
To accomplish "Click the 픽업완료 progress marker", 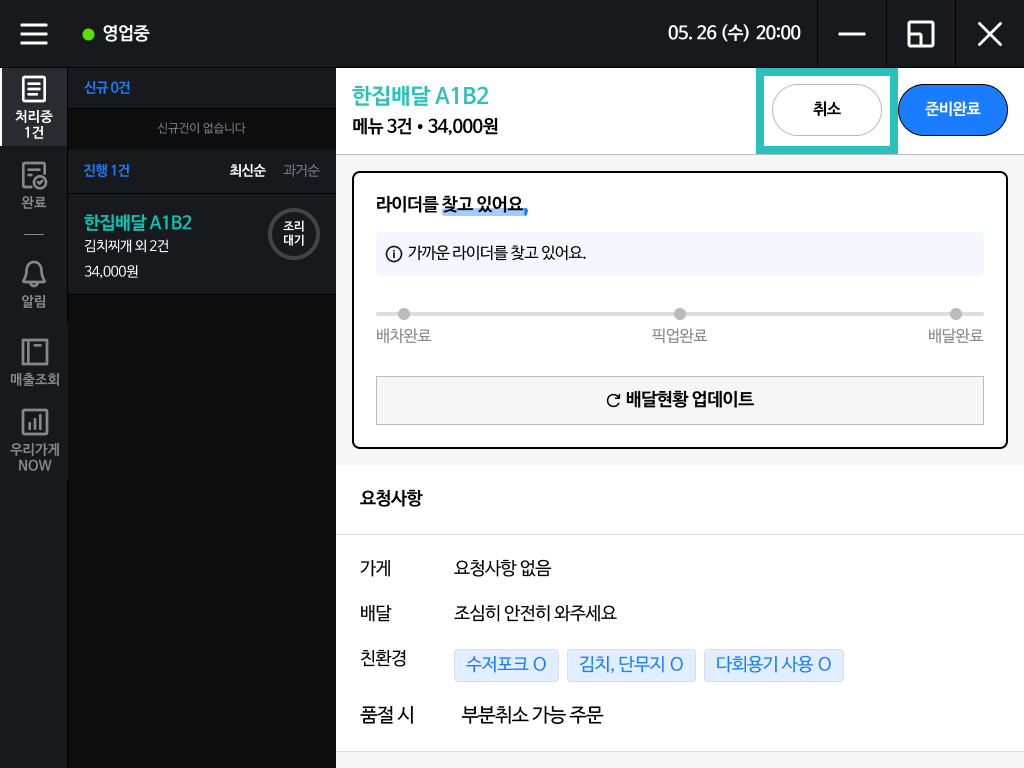I will pos(680,314).
